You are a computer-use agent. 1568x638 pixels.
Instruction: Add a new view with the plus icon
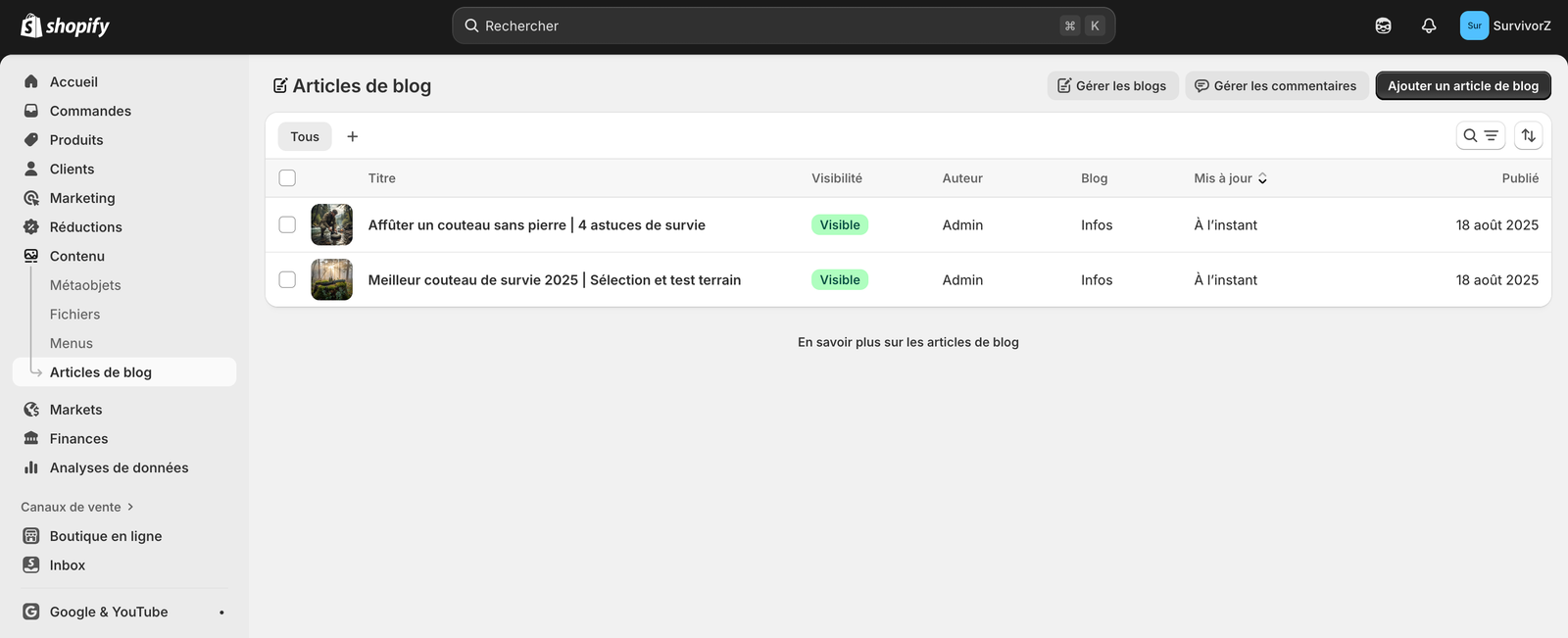[x=353, y=137]
